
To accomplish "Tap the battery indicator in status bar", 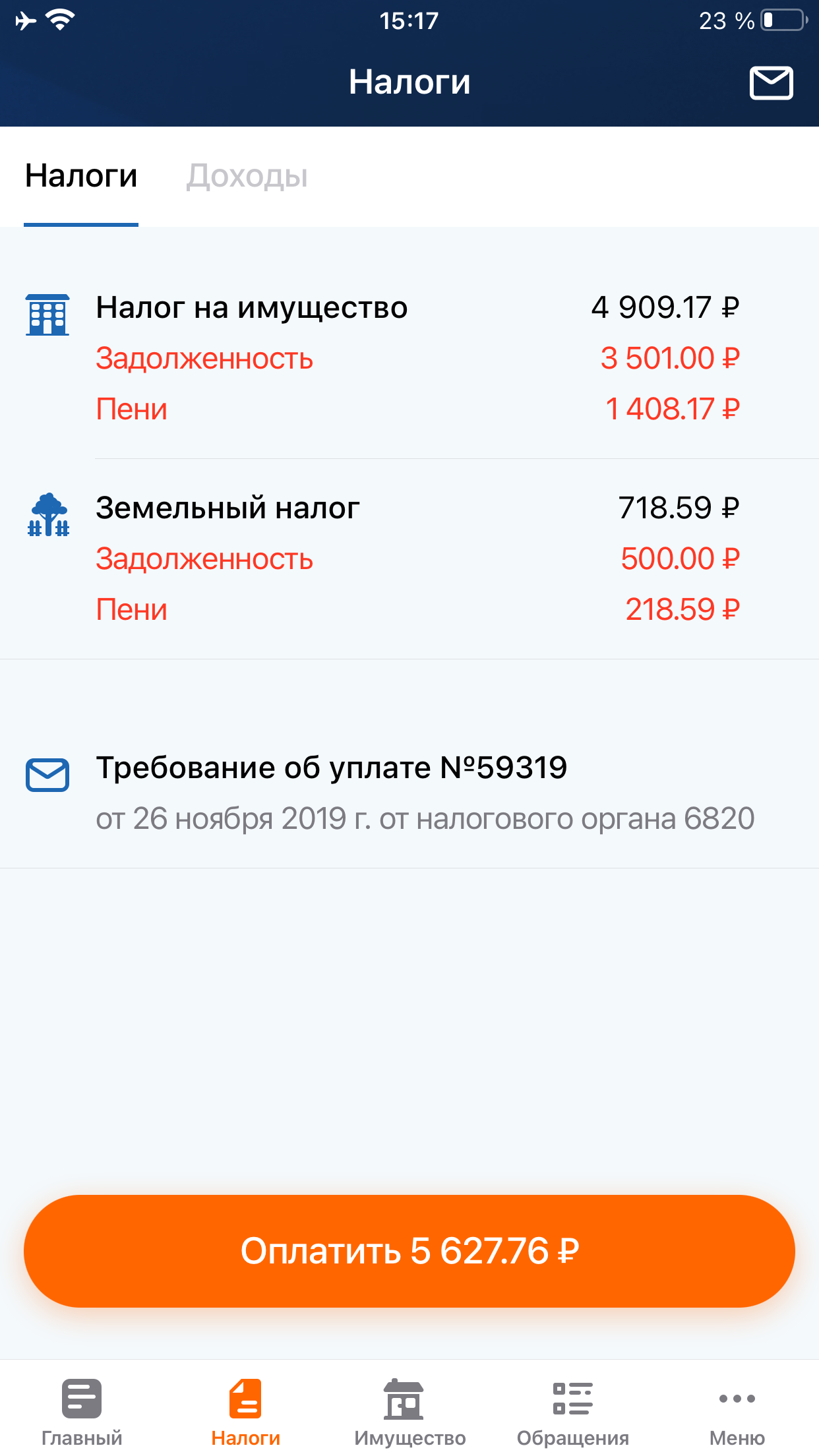I will tap(783, 20).
